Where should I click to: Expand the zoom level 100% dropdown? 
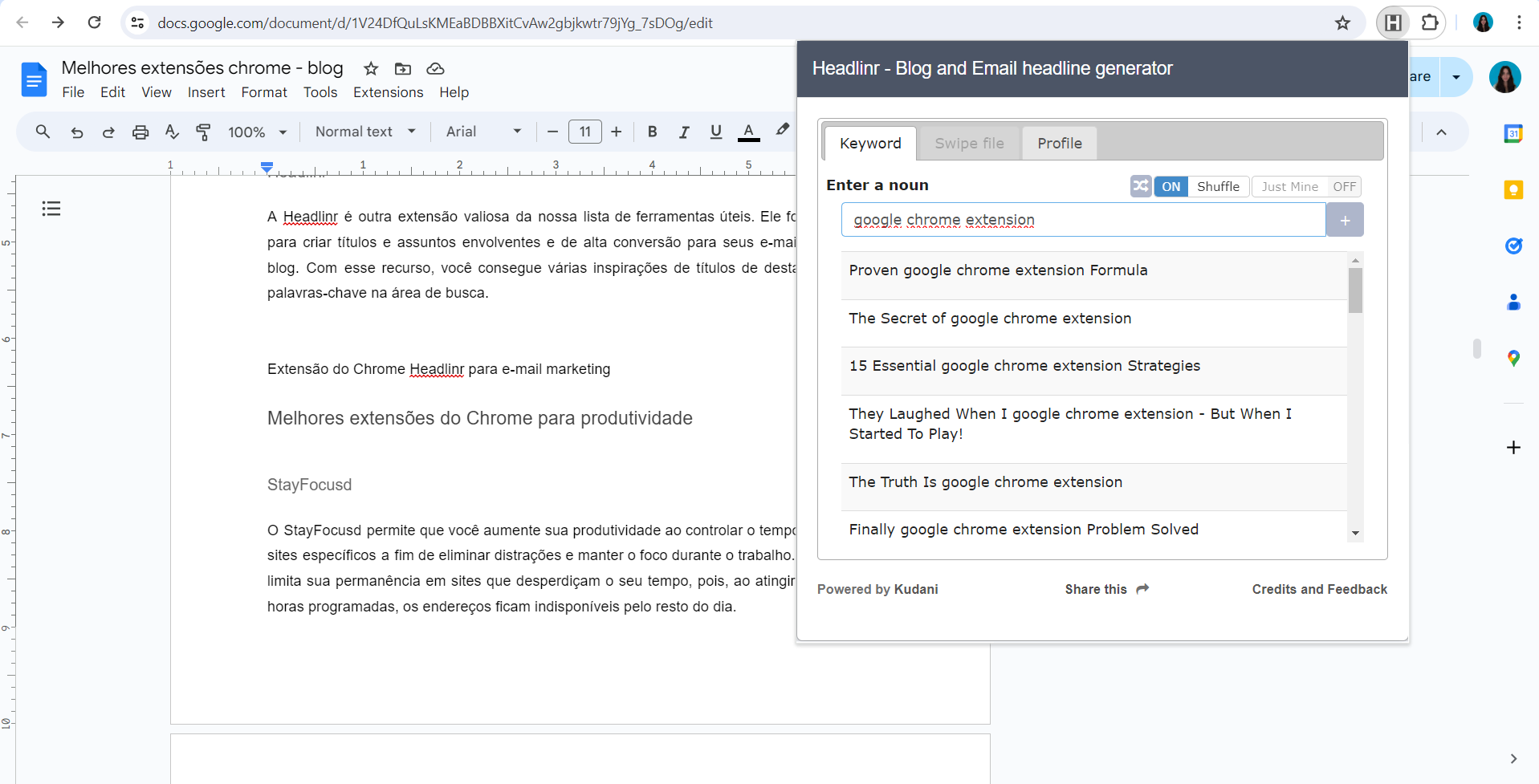257,132
